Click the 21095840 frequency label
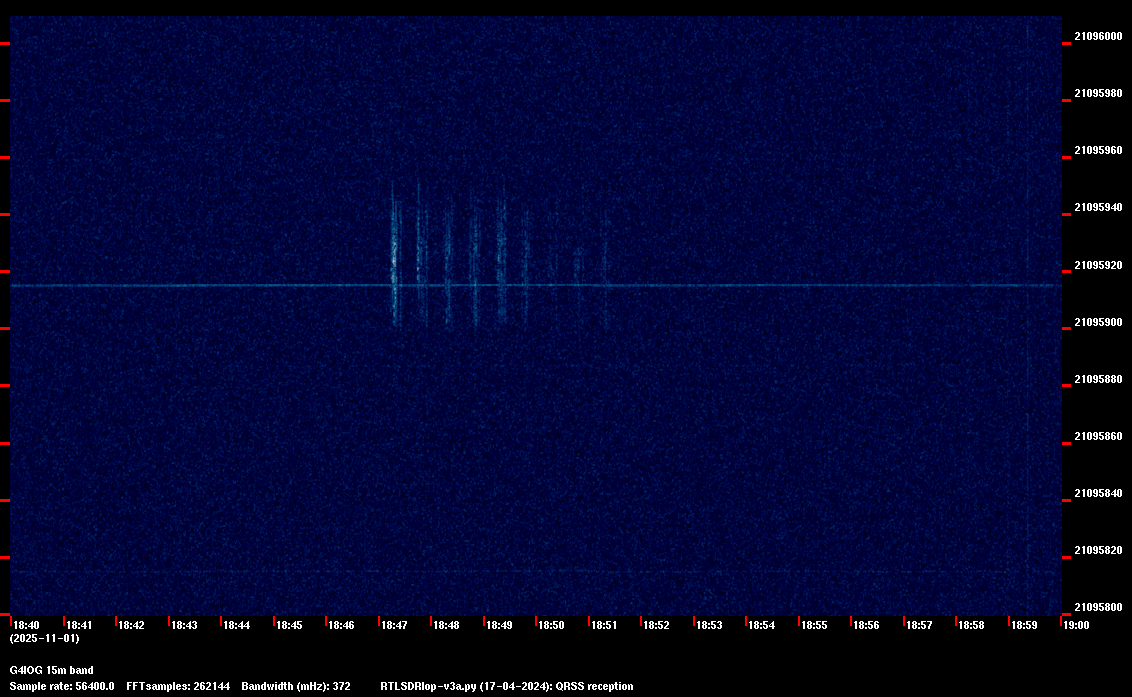The image size is (1132, 697). pos(1099,494)
